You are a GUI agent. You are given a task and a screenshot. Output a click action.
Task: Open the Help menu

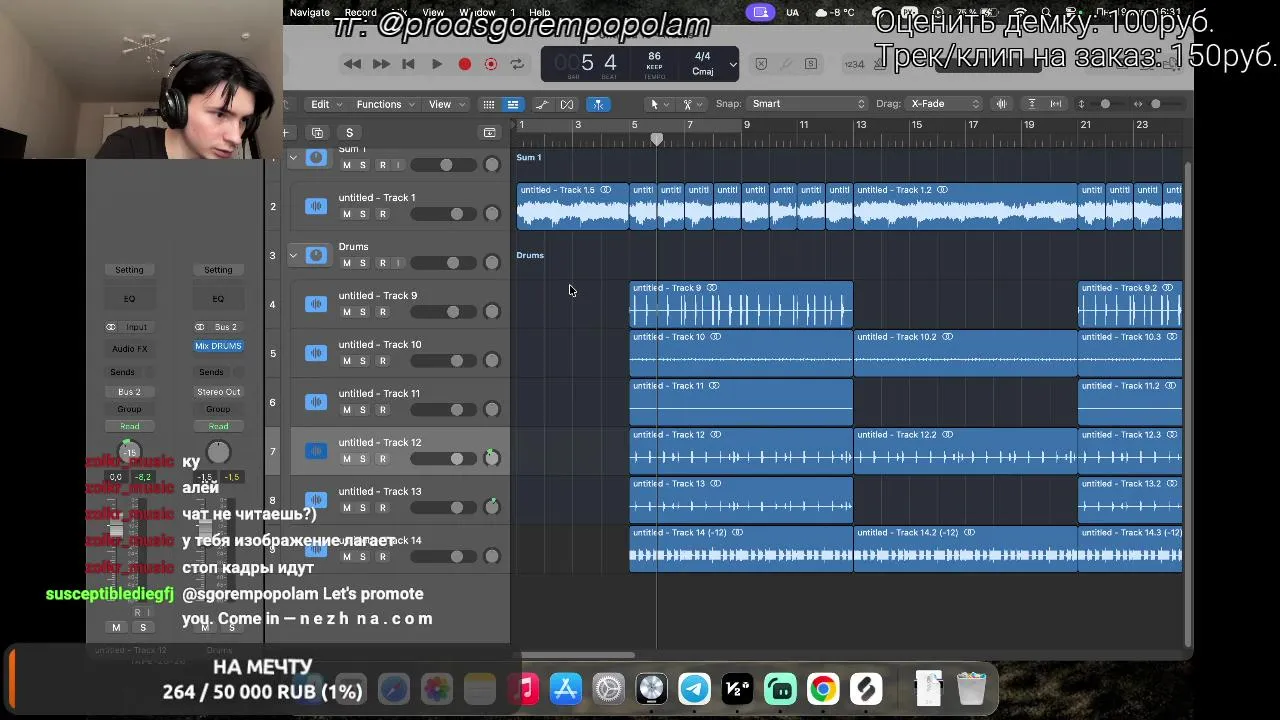[x=540, y=12]
